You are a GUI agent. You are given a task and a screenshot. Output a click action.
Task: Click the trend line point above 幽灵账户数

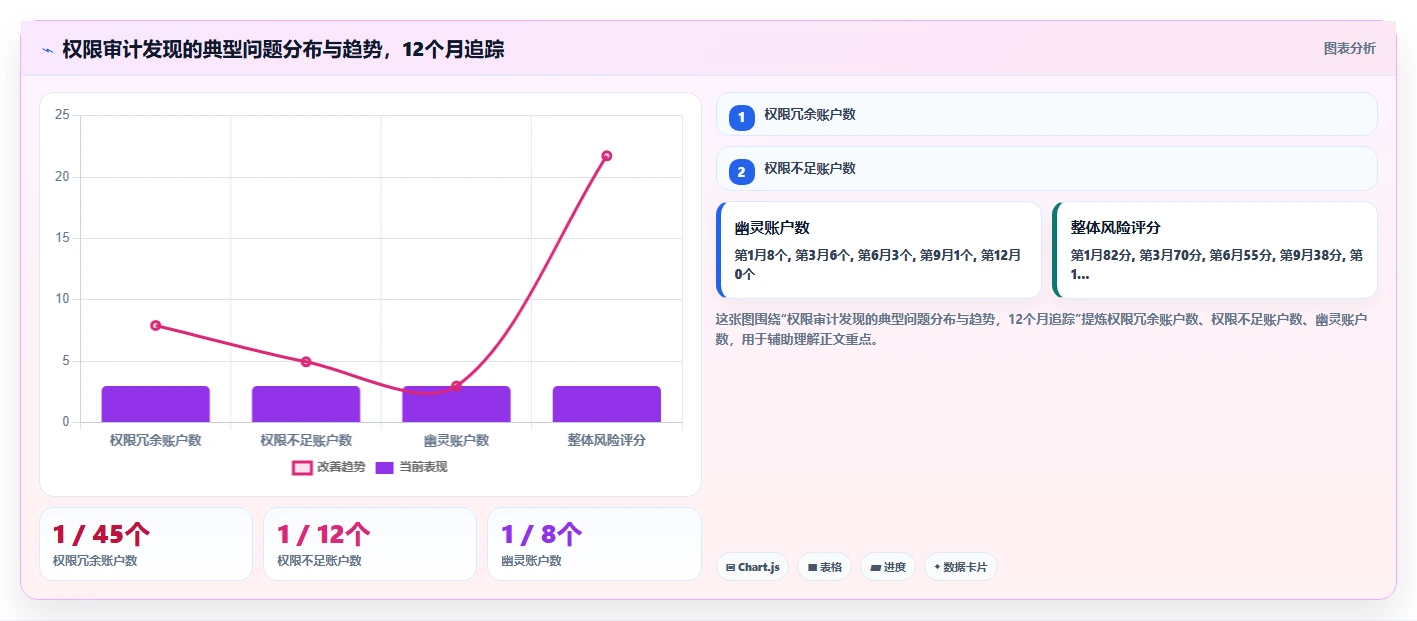[456, 386]
